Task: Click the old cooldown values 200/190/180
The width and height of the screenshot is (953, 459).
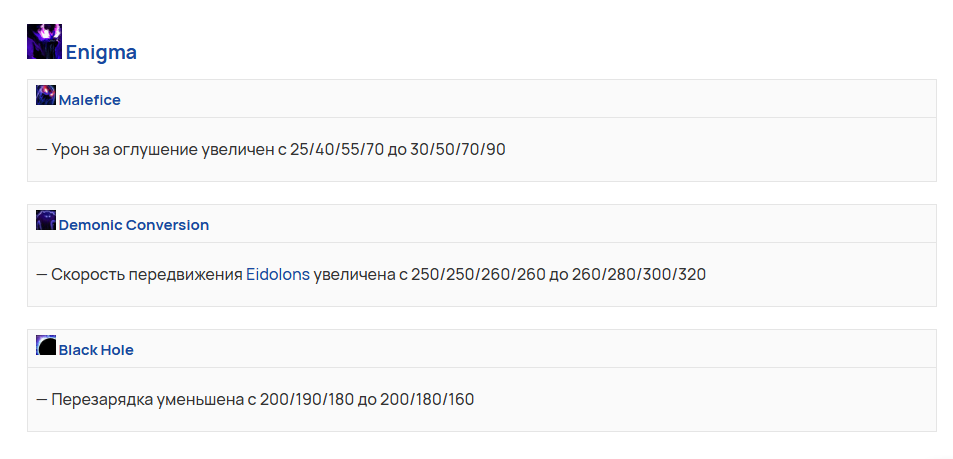Action: tap(307, 400)
